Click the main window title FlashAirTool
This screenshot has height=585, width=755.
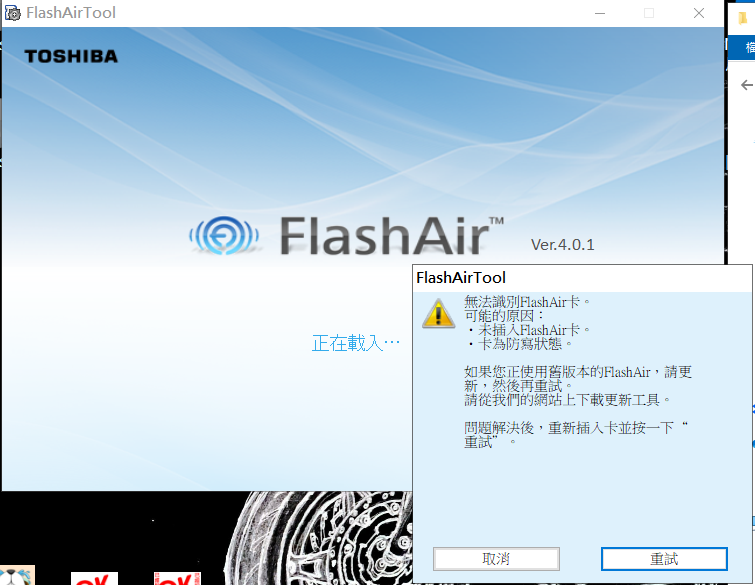(x=71, y=13)
